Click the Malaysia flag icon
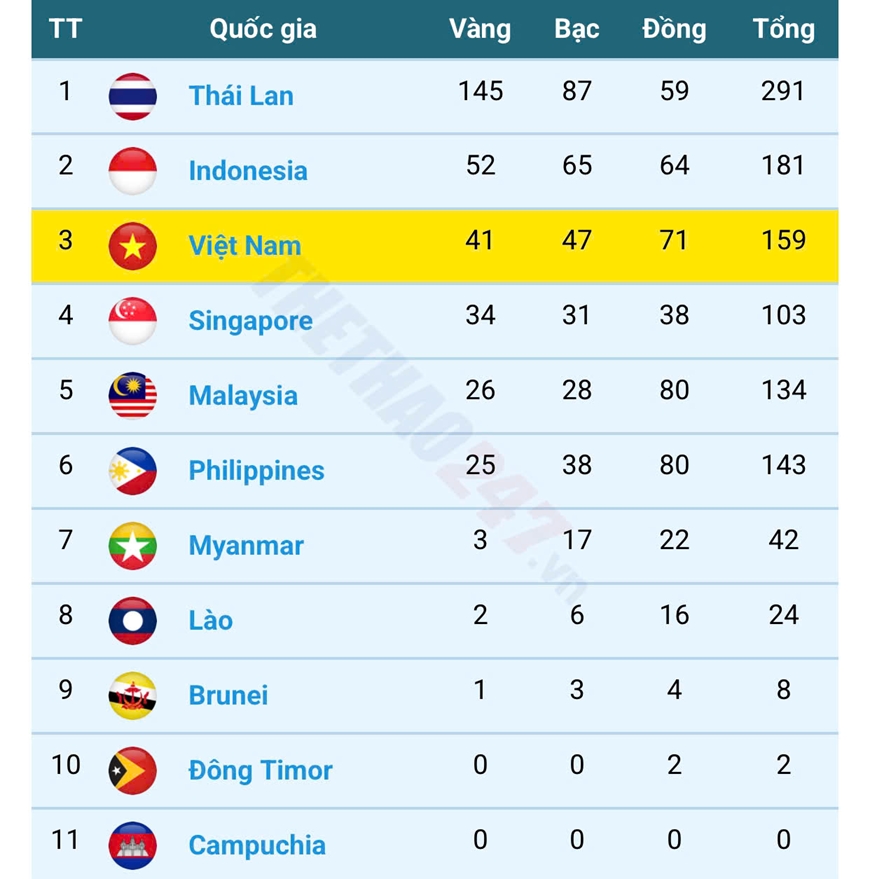The height and width of the screenshot is (879, 870). 132,395
